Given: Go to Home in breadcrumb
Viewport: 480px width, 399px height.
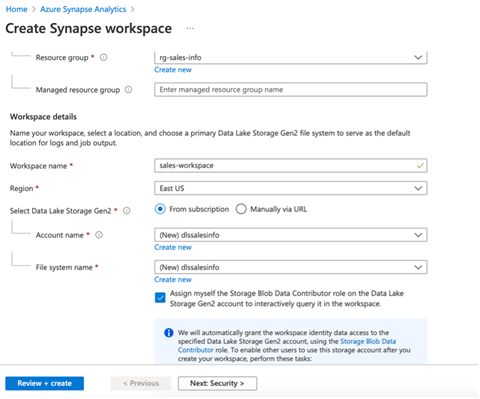Looking at the screenshot, I should click(x=17, y=9).
